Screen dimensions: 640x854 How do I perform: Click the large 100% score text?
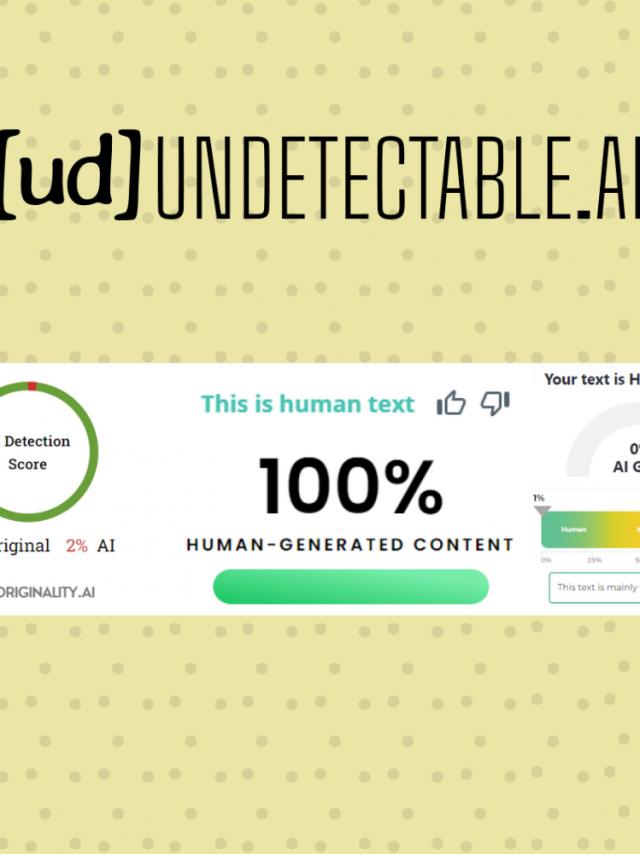pyautogui.click(x=350, y=487)
